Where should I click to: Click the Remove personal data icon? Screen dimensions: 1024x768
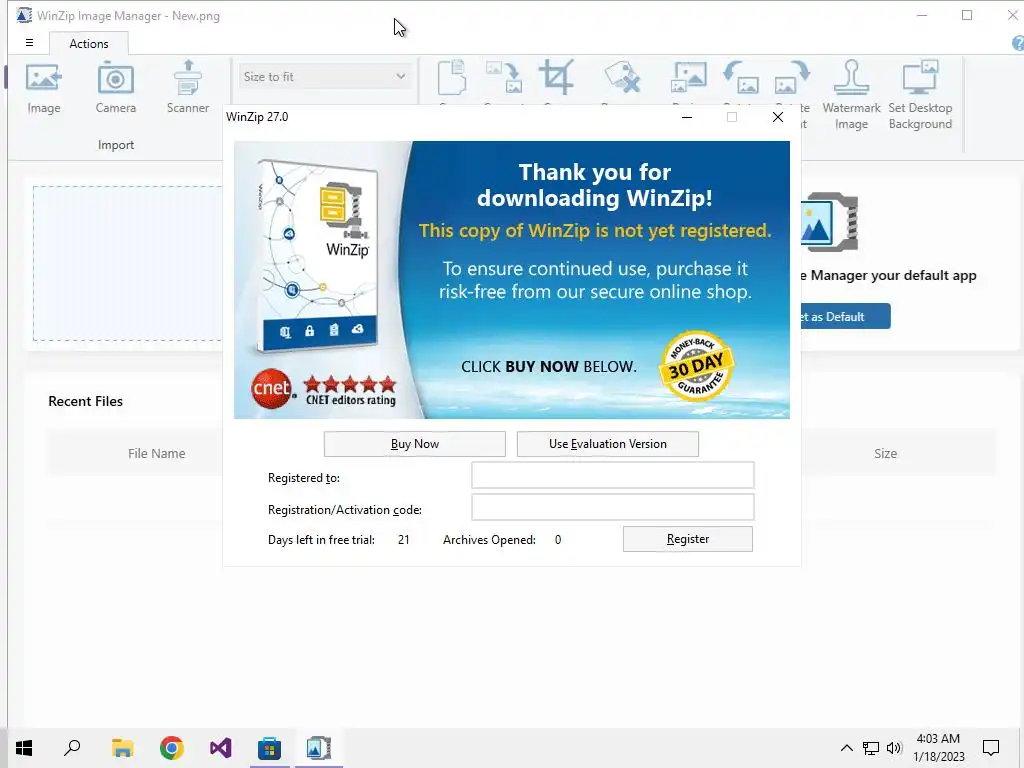pyautogui.click(x=622, y=78)
